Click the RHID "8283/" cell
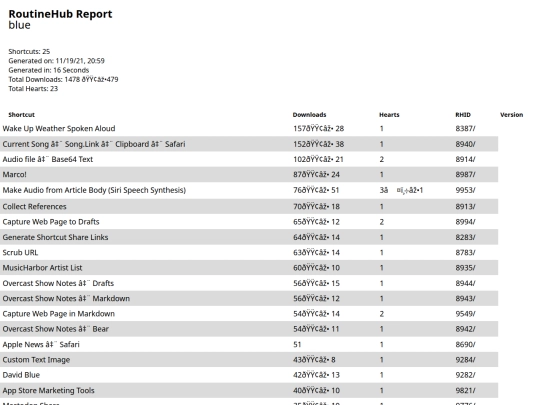The height and width of the screenshot is (405, 540). pos(465,237)
